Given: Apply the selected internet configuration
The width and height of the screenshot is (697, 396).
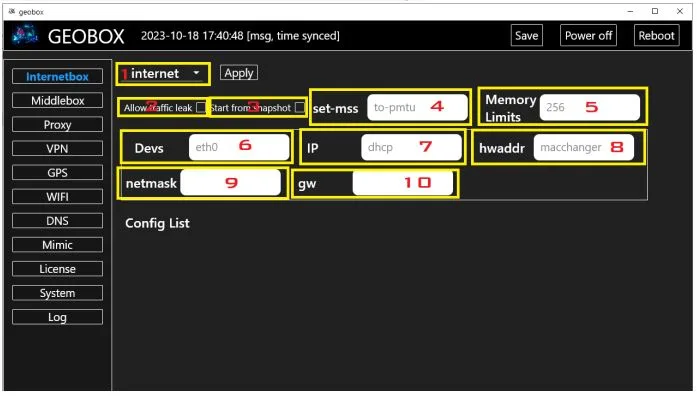Looking at the screenshot, I should [239, 73].
